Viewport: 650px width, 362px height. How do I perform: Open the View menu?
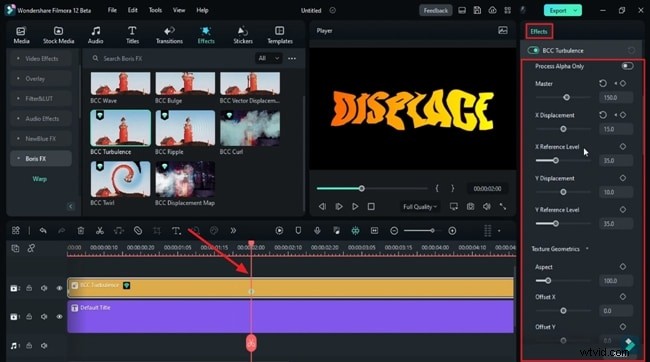tap(179, 10)
